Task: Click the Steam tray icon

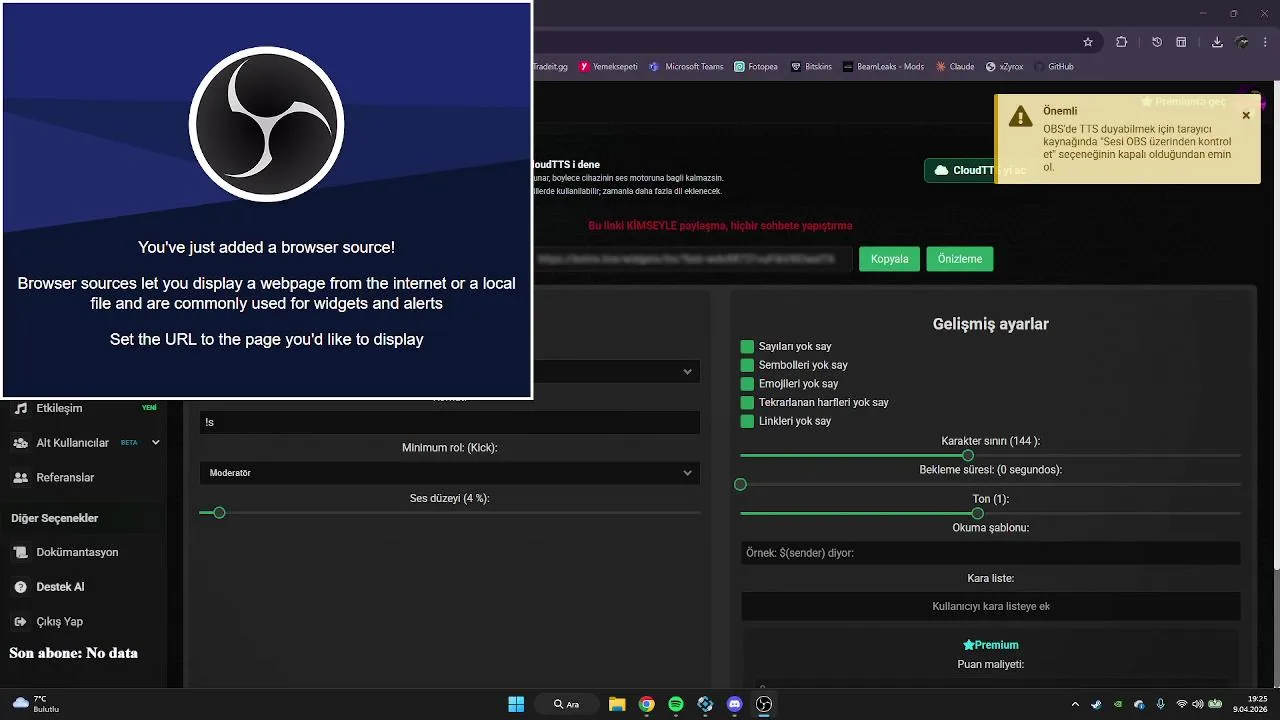Action: (x=1096, y=704)
